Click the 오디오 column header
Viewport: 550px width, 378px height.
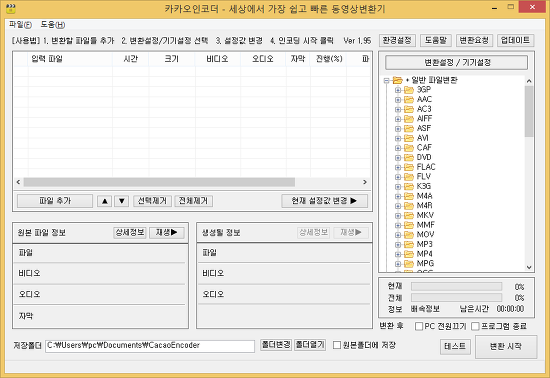click(263, 59)
